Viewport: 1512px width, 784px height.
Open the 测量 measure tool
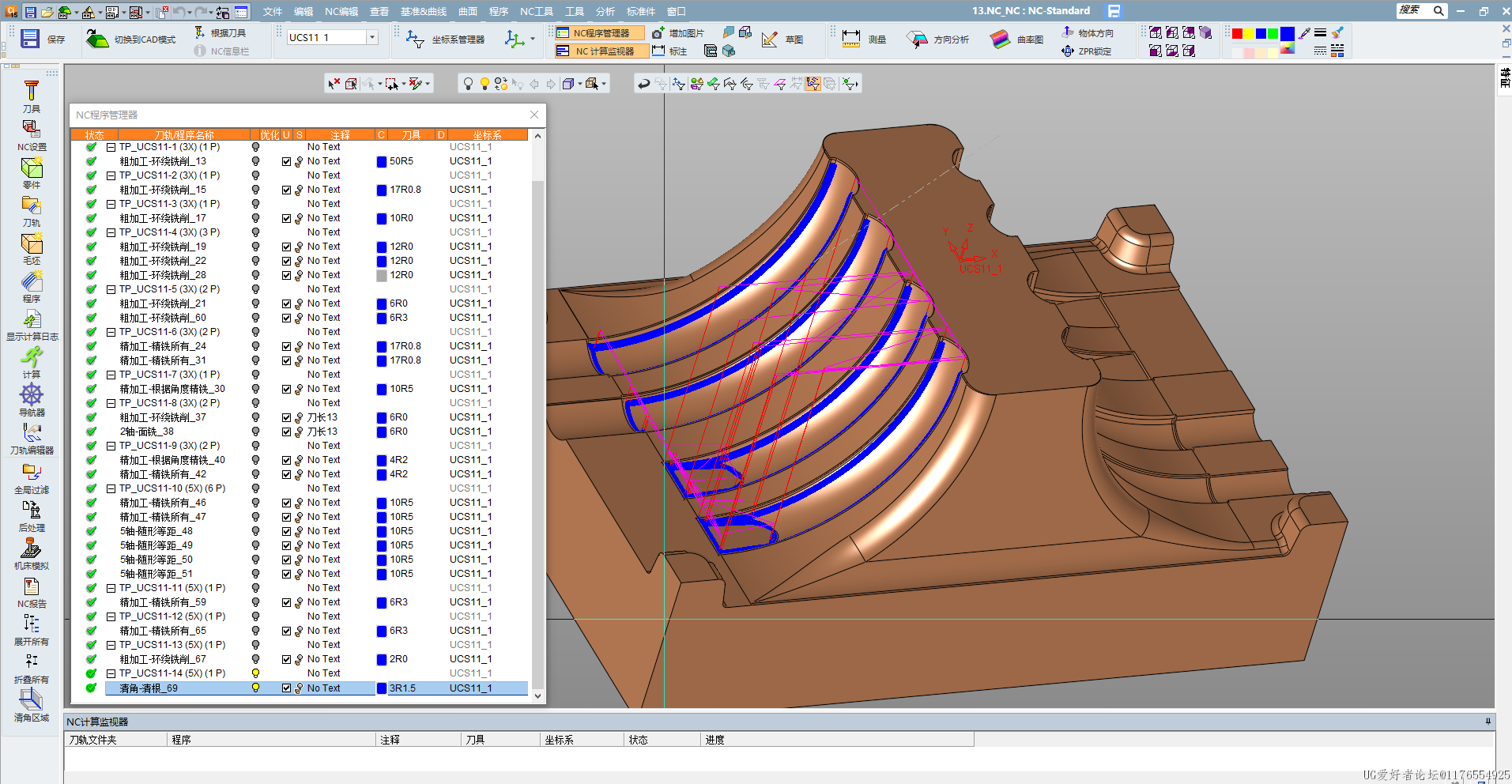click(864, 40)
